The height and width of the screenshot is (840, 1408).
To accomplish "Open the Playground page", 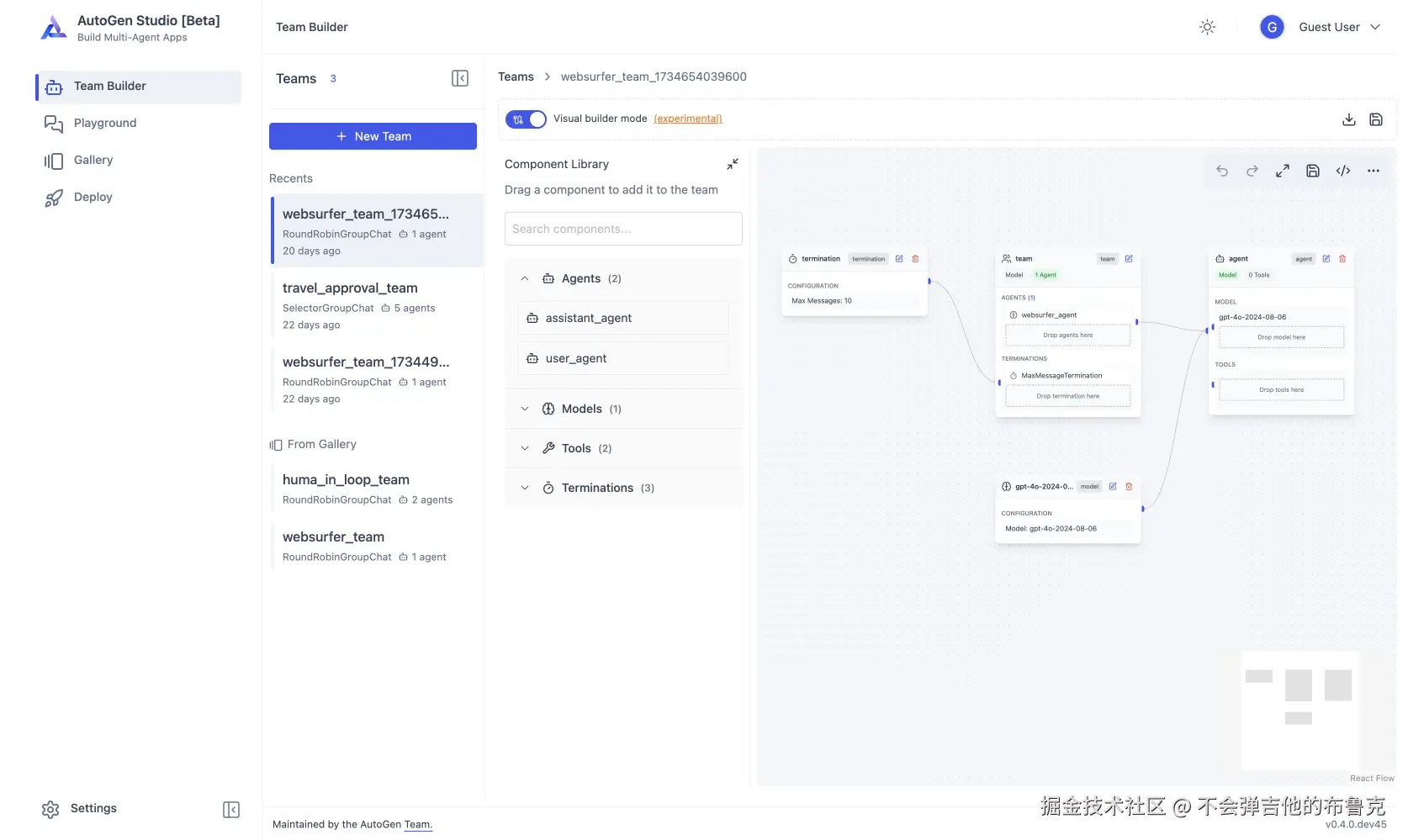I will coord(105,123).
